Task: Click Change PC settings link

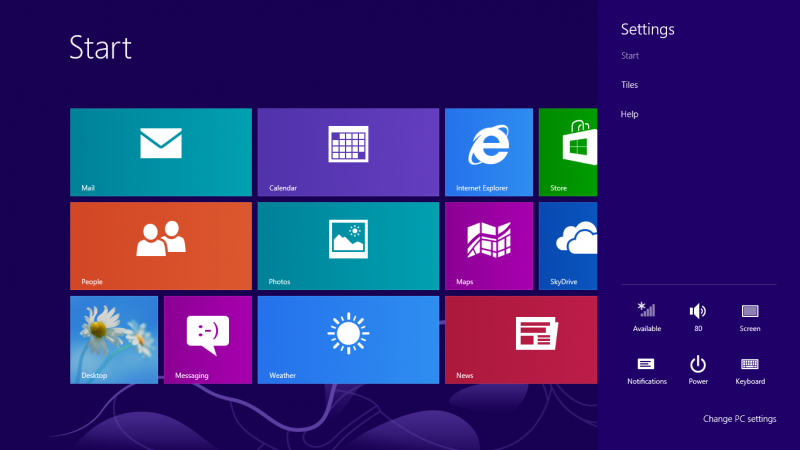Action: pos(739,419)
